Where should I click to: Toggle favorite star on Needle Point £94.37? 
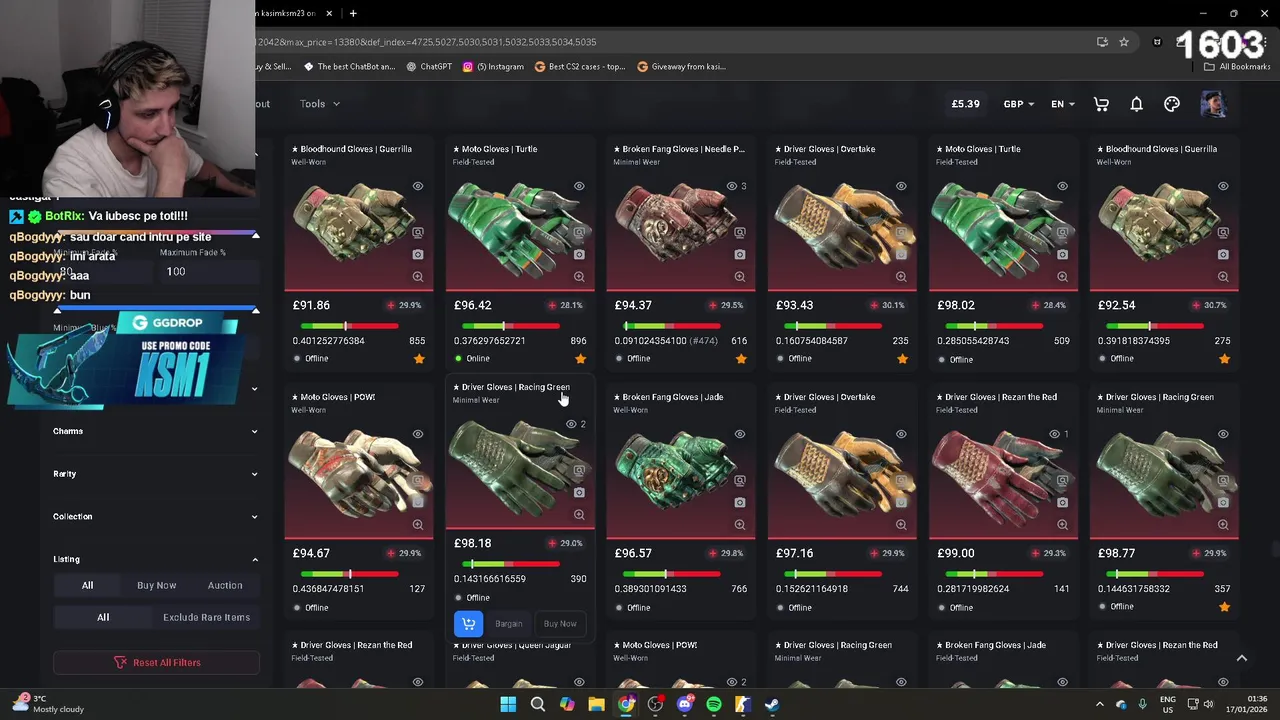(741, 358)
